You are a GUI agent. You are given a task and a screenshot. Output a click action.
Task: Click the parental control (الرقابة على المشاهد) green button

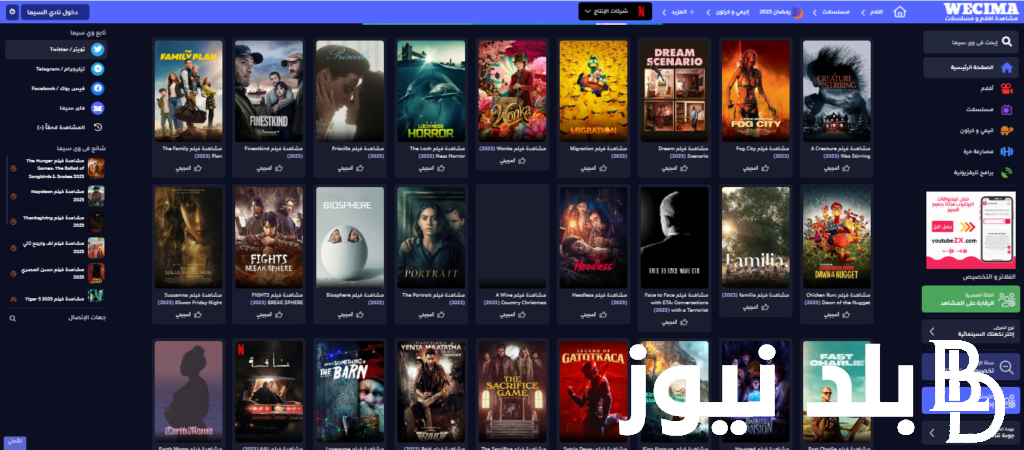970,298
